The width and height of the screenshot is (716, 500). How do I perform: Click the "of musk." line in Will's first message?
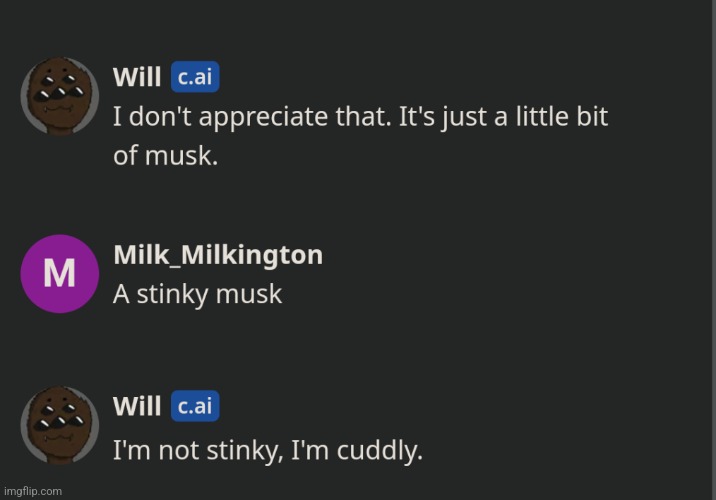point(165,157)
